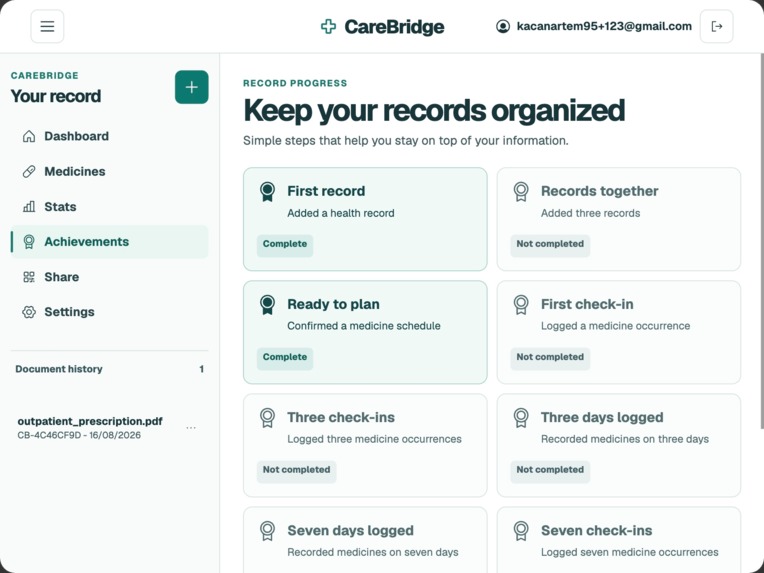Click document history count 1
The image size is (764, 573).
click(201, 369)
